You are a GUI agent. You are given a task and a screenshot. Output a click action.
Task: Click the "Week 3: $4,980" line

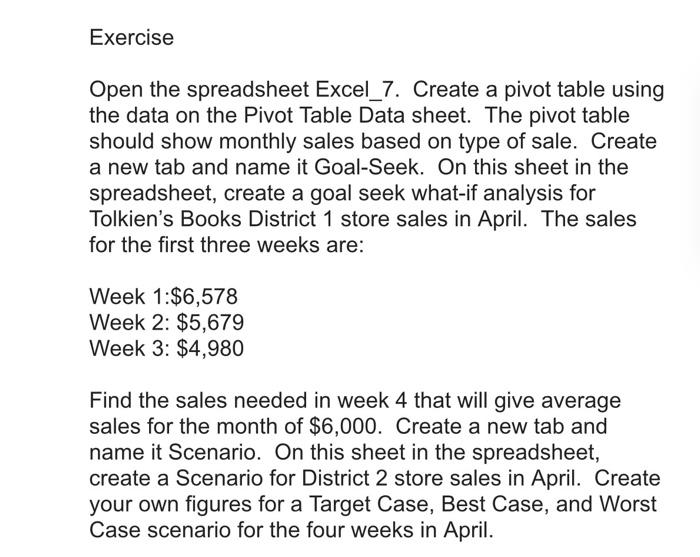(167, 349)
